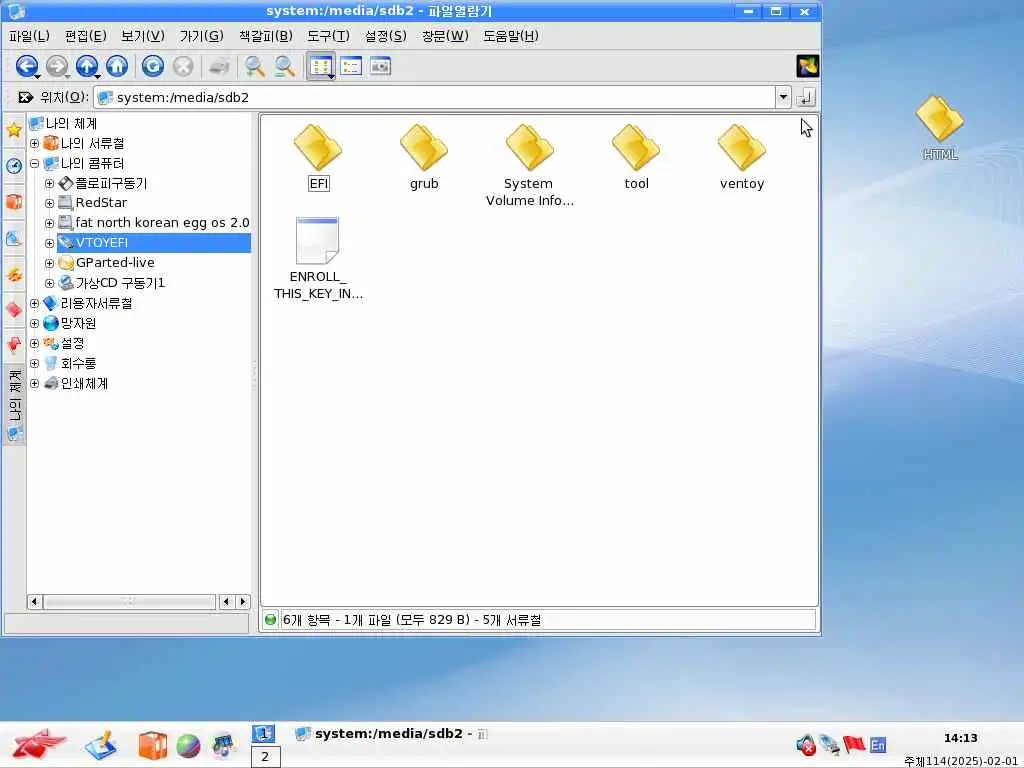Open the 파일(L) menu
The height and width of the screenshot is (768, 1024).
coord(29,36)
